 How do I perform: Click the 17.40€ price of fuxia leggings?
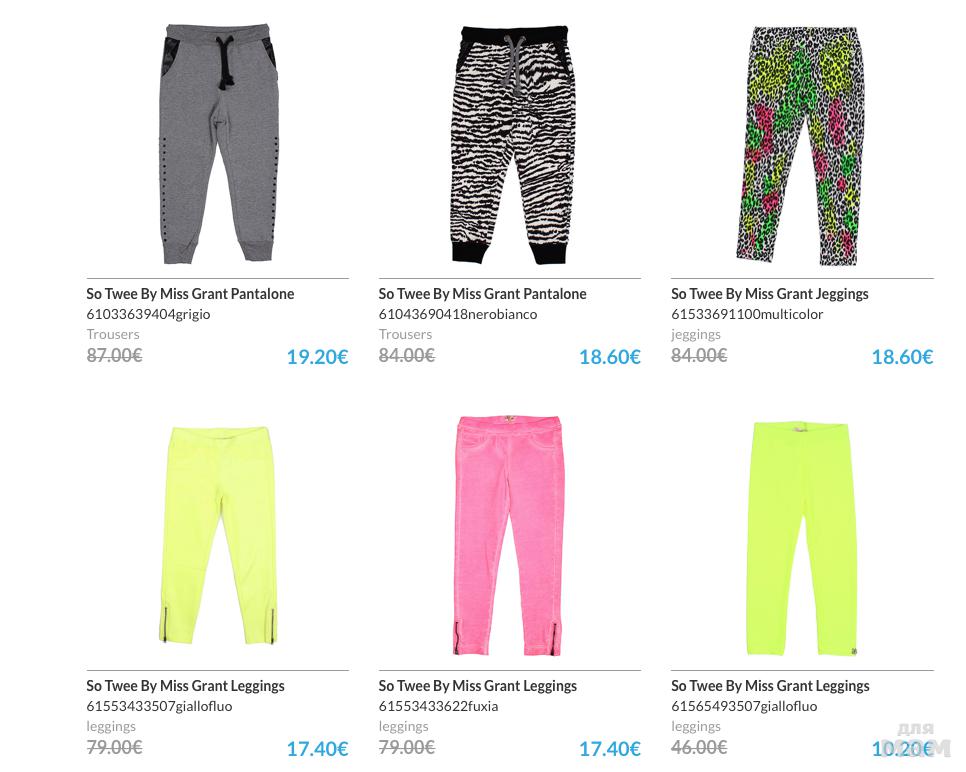610,749
